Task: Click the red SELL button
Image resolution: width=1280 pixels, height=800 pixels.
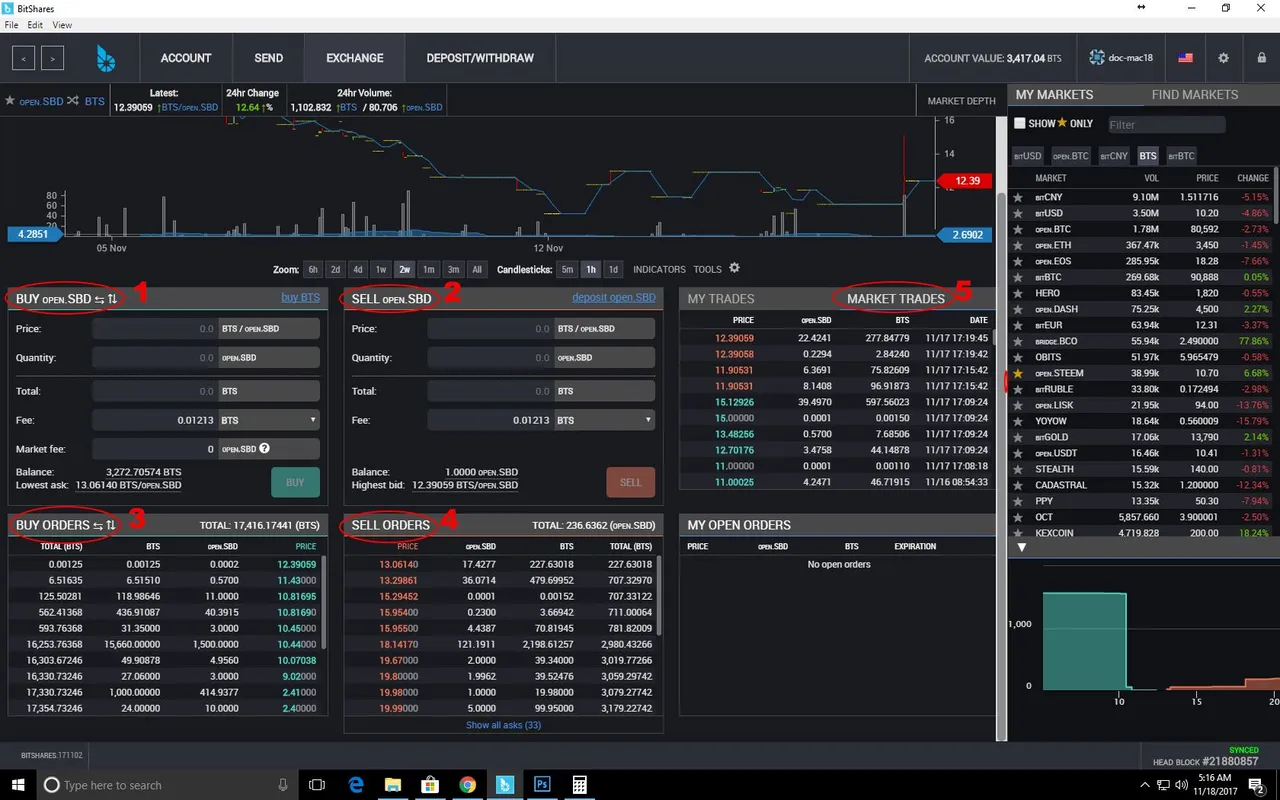Action: click(631, 482)
